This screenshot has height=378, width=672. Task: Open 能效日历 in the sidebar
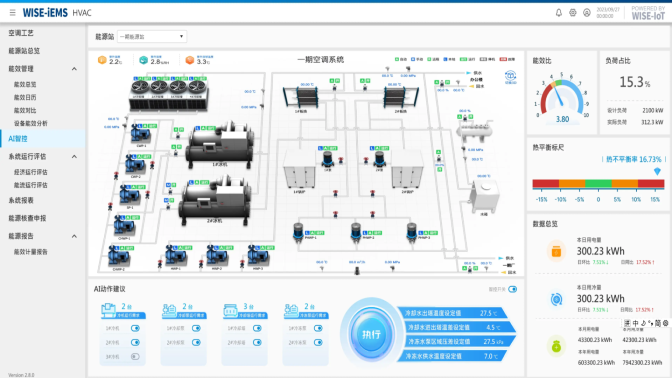tap(25, 97)
